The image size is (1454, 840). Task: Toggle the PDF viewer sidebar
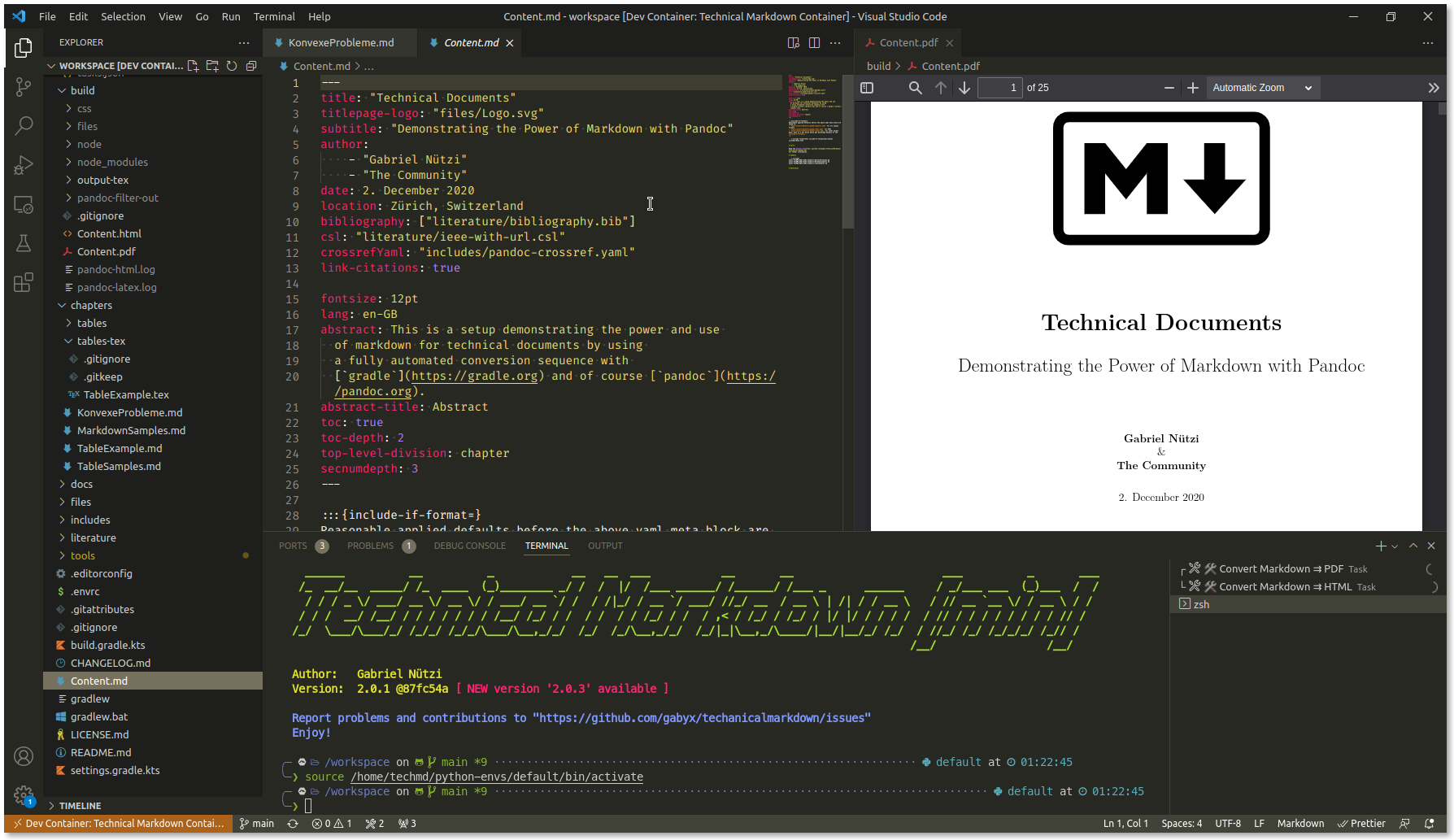867,88
